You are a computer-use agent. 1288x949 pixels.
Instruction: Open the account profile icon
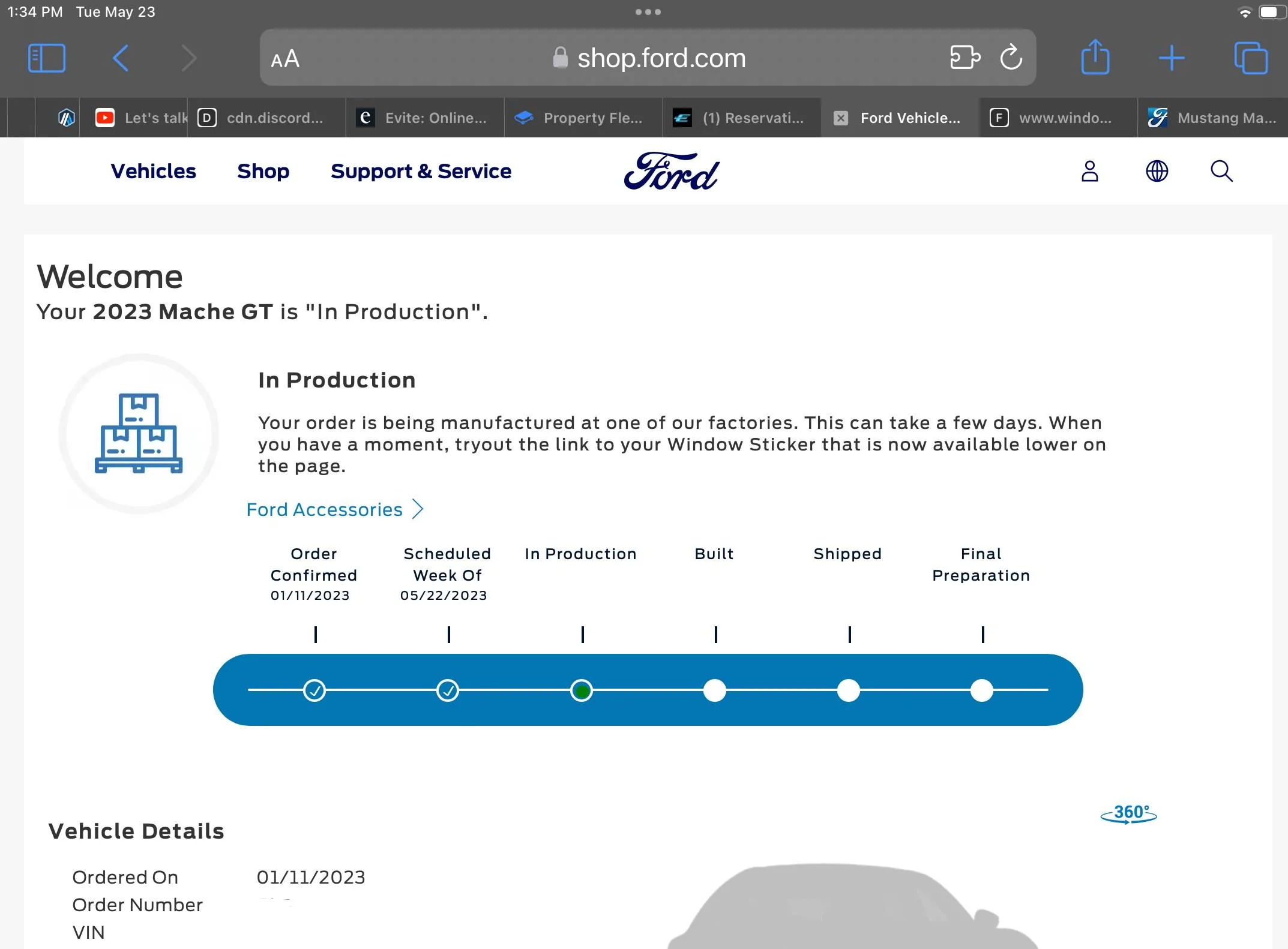coord(1090,171)
